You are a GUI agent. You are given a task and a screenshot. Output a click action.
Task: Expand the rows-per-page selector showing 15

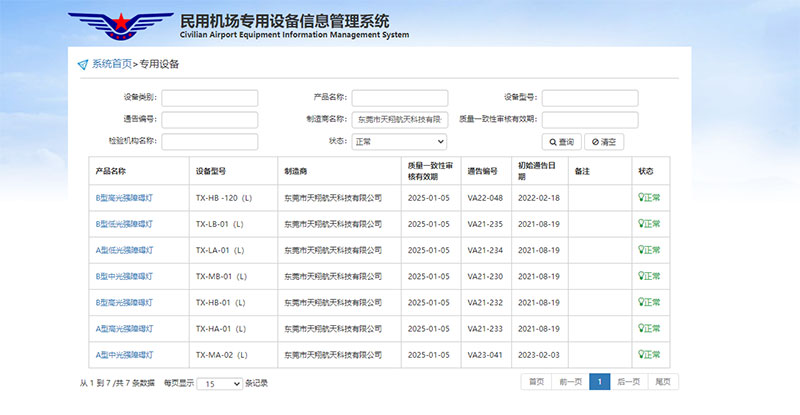click(219, 383)
